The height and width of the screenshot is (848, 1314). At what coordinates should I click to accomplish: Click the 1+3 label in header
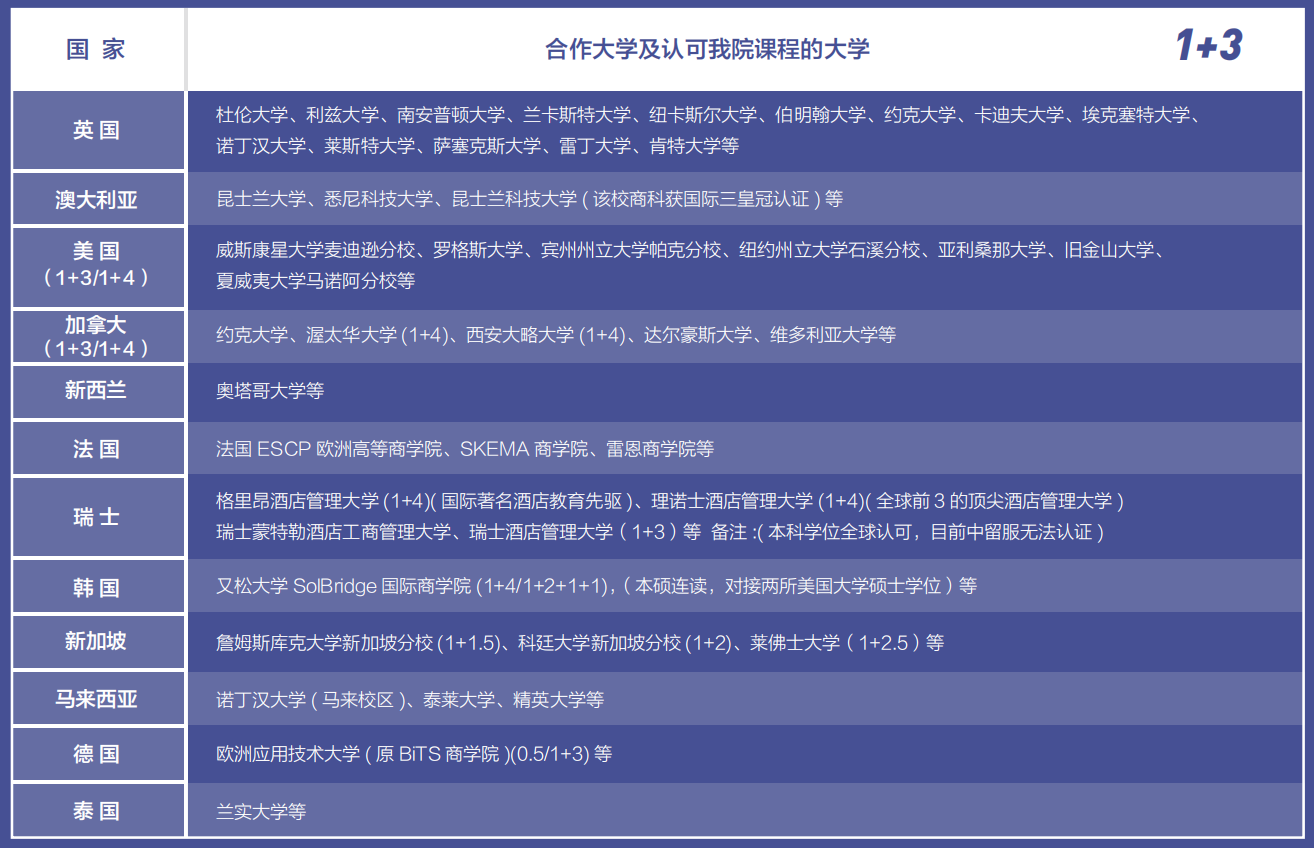1208,46
